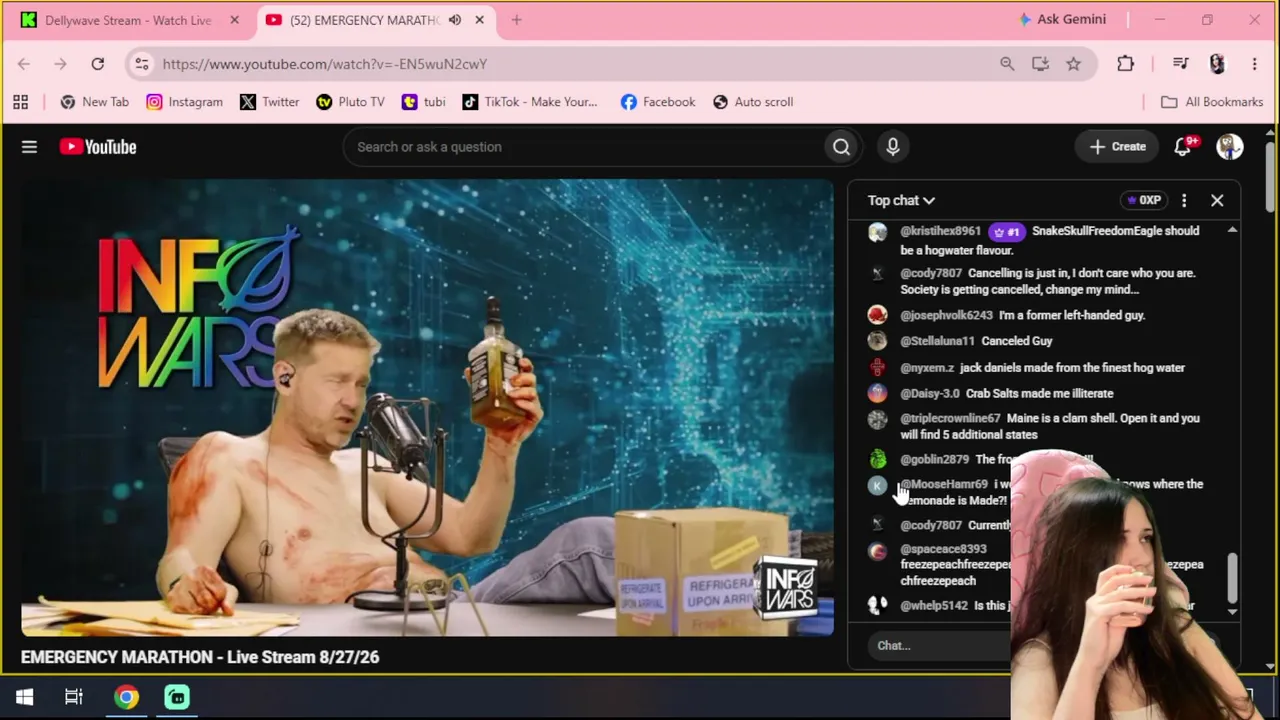The height and width of the screenshot is (720, 1280).
Task: Close the EMERGENCY MARATHON tab
Action: [x=480, y=20]
